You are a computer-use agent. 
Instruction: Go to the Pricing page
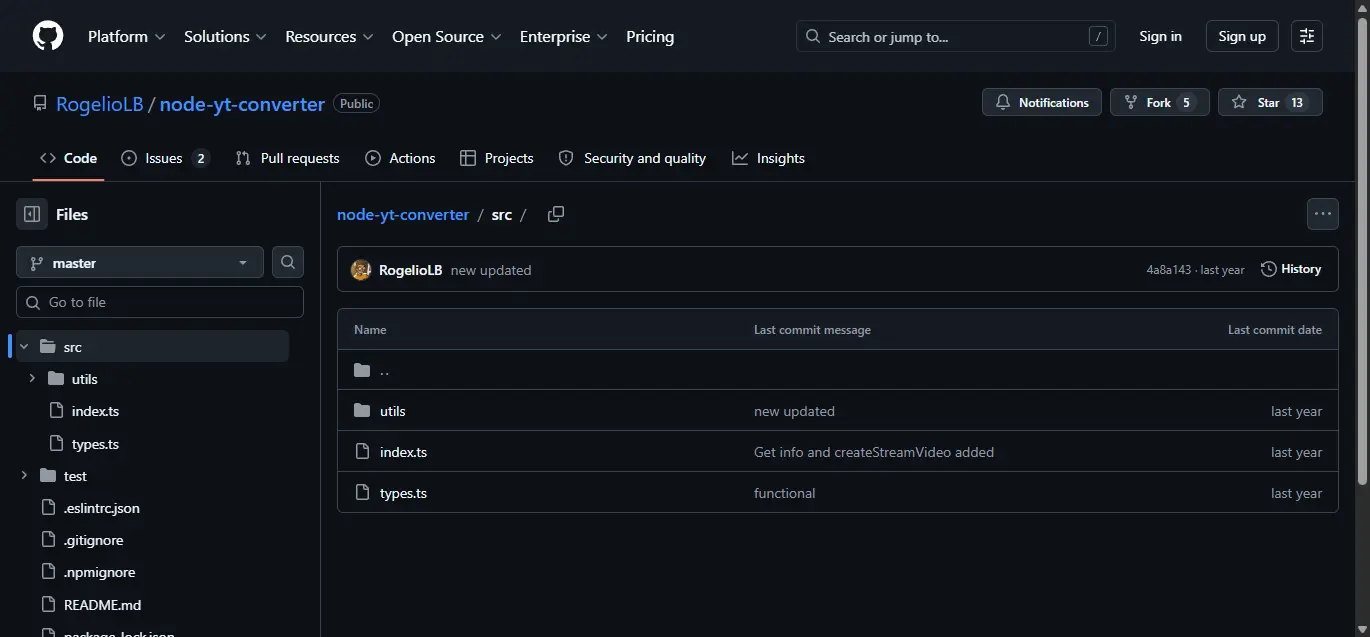650,36
